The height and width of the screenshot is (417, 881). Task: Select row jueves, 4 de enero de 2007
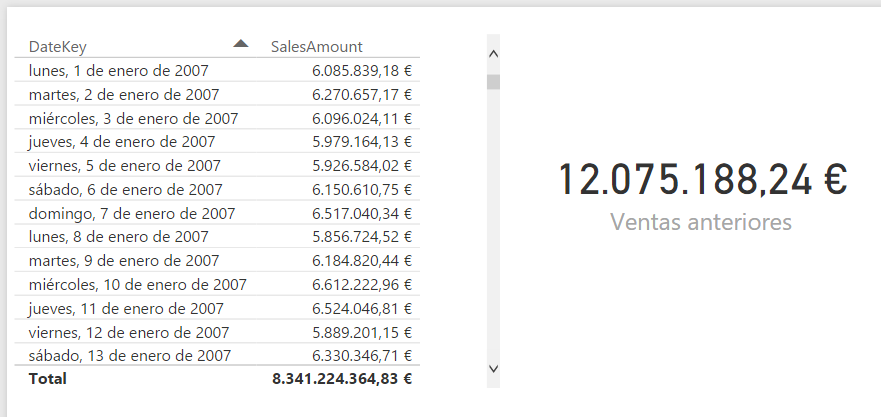[217, 142]
